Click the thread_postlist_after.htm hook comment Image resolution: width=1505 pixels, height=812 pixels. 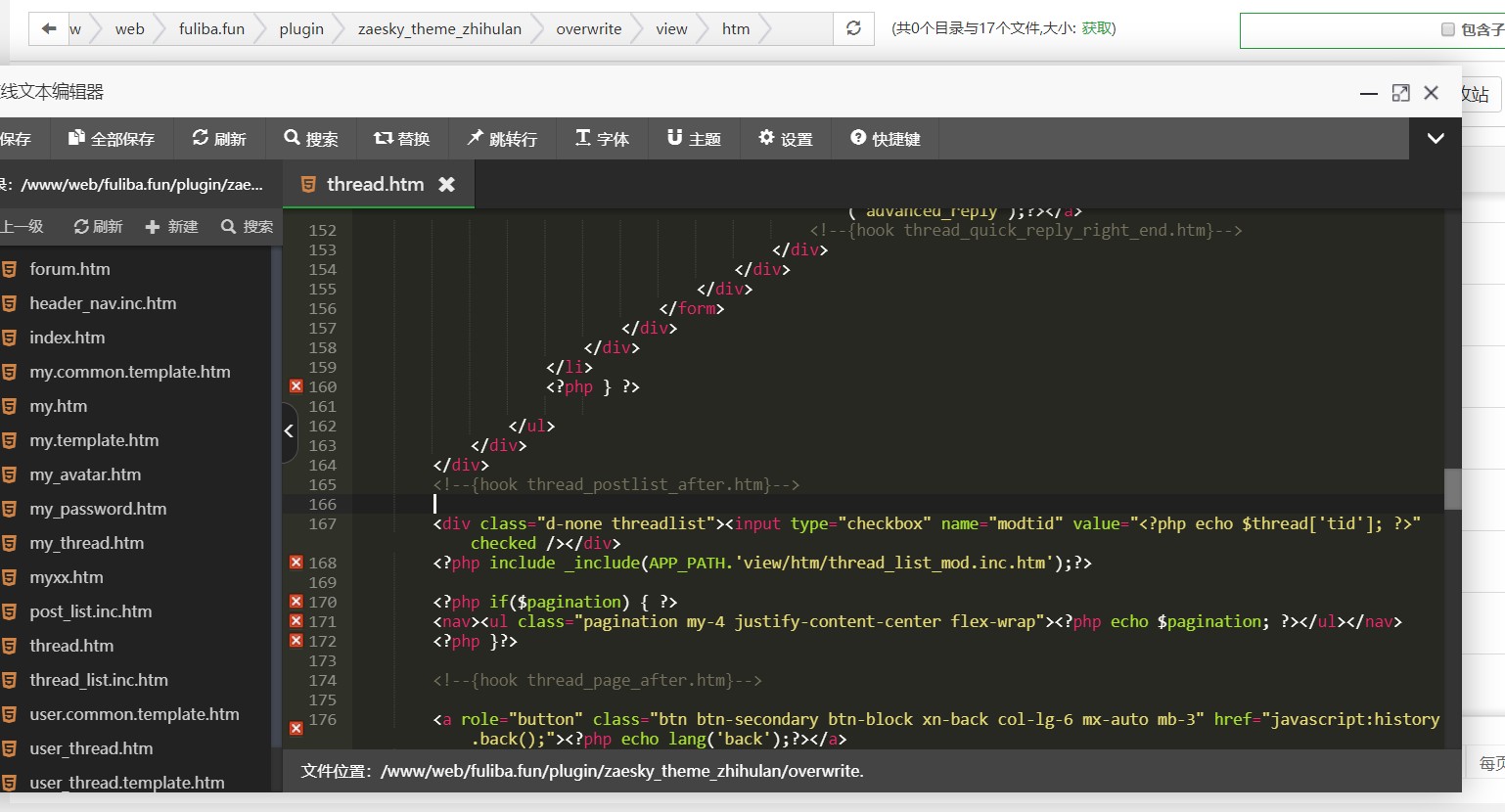pos(616,484)
